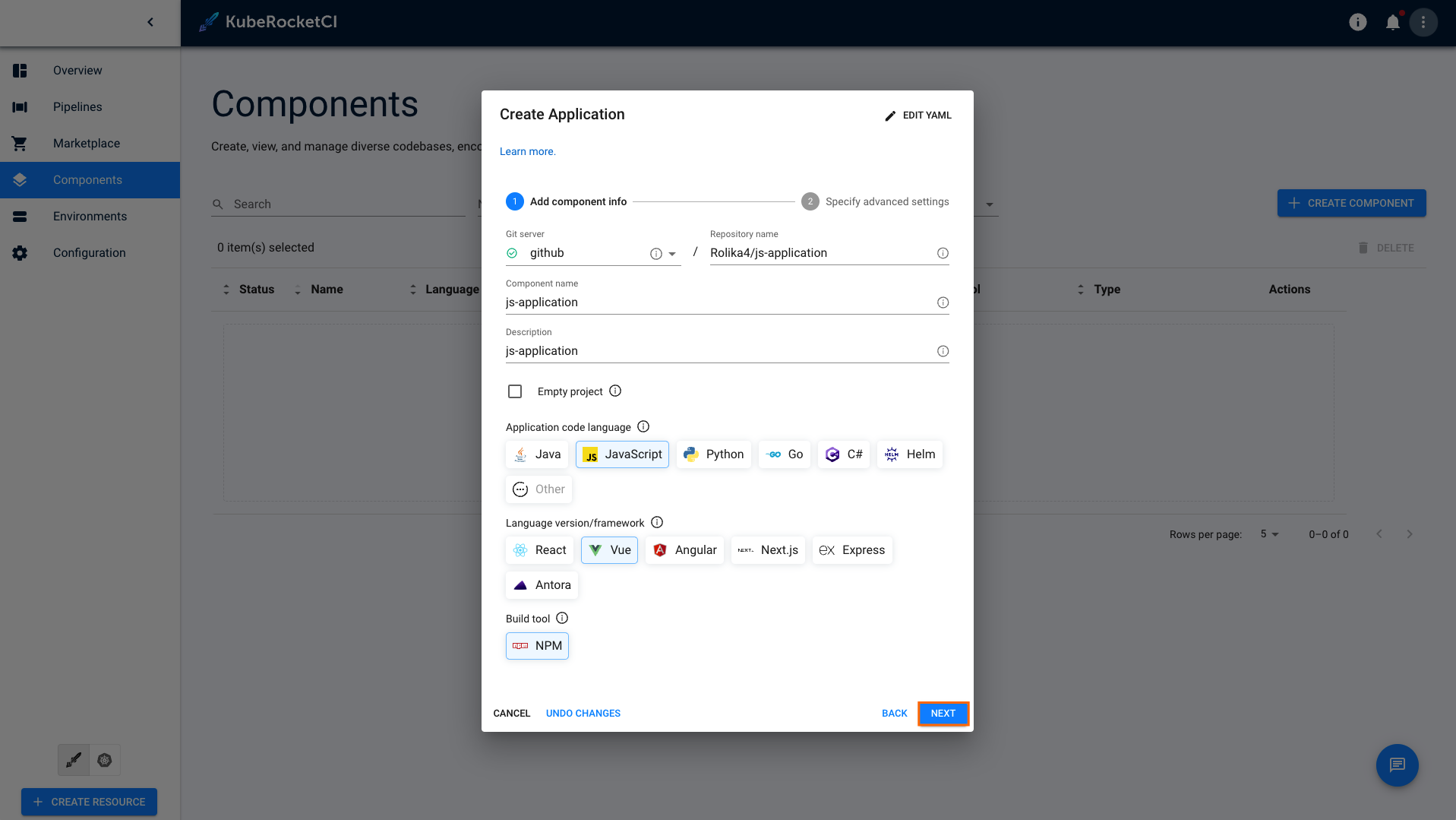Click step 1 Add component info
The width and height of the screenshot is (1456, 820).
567,201
